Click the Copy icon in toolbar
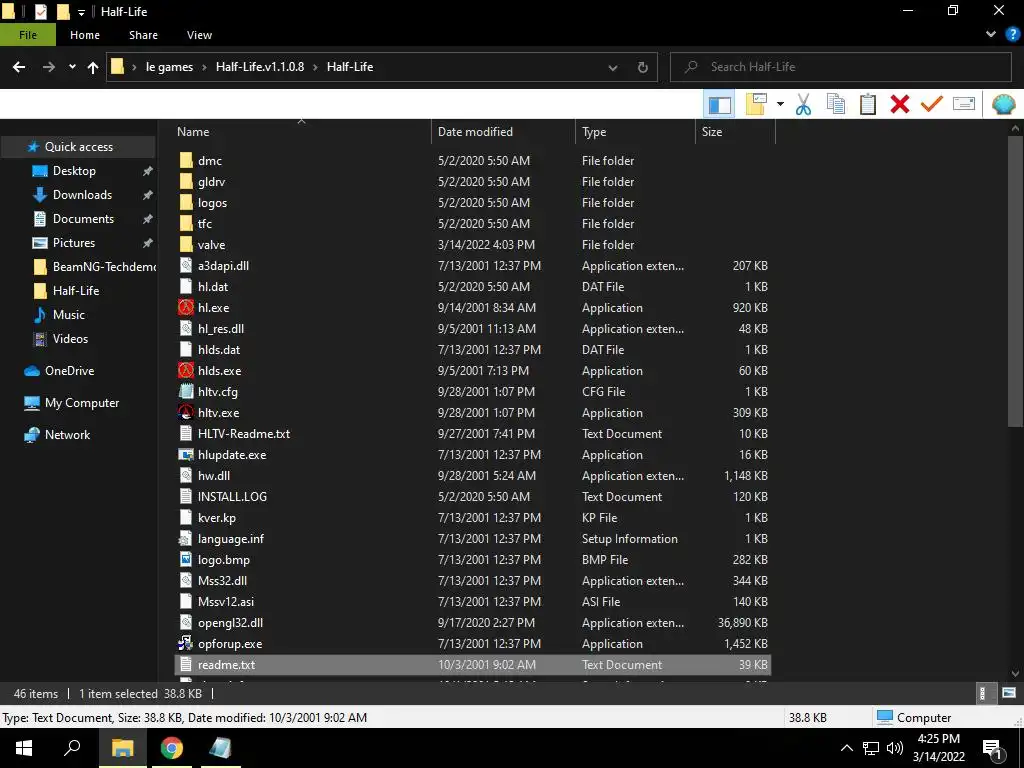 tap(836, 104)
